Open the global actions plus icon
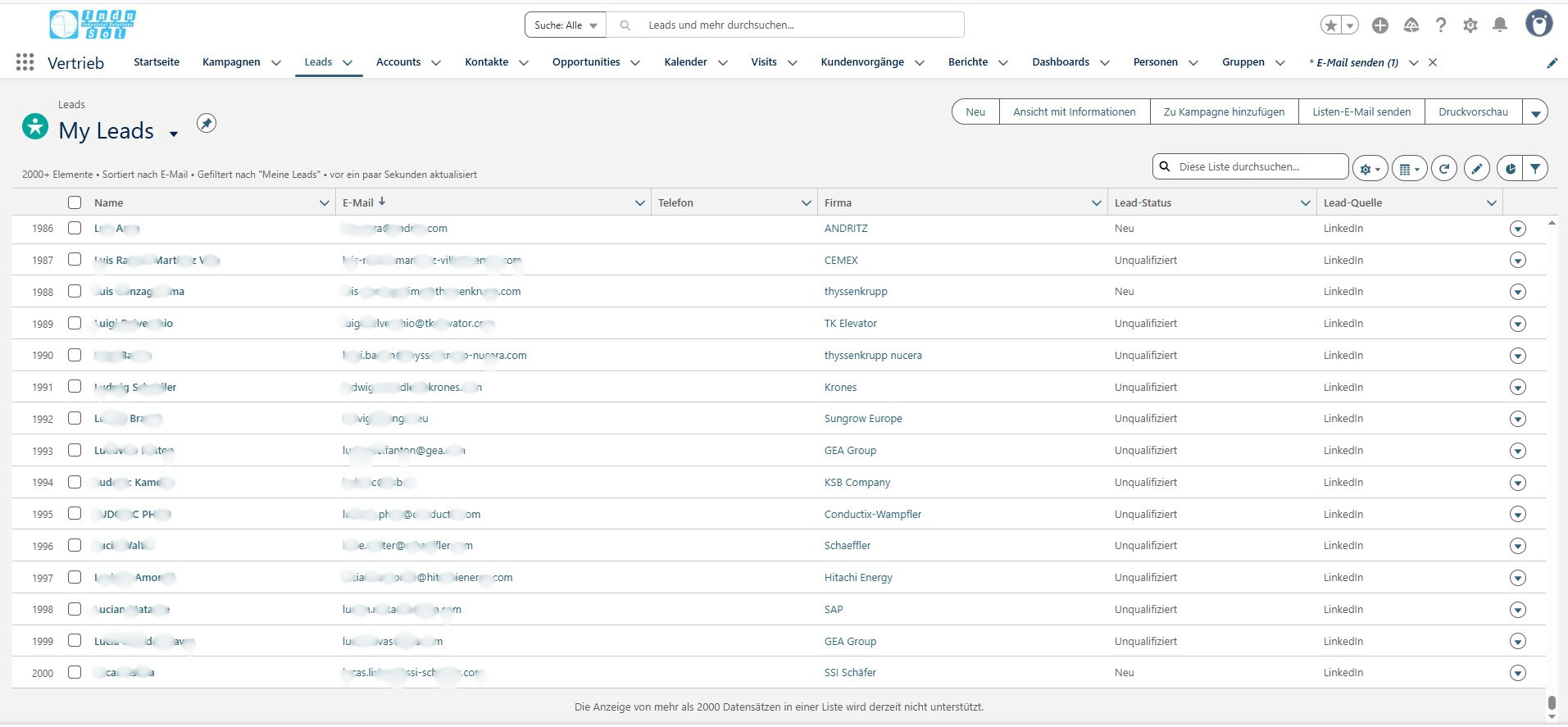 click(x=1380, y=25)
